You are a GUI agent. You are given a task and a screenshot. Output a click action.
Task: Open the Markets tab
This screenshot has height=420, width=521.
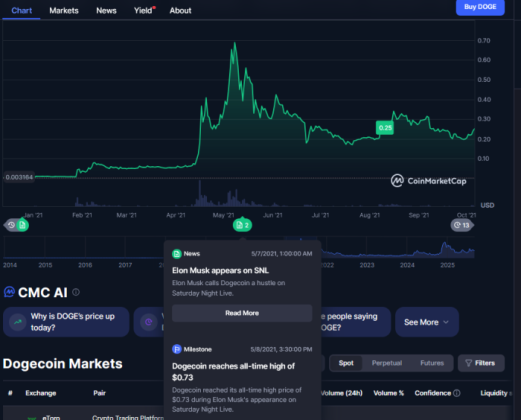pyautogui.click(x=64, y=11)
